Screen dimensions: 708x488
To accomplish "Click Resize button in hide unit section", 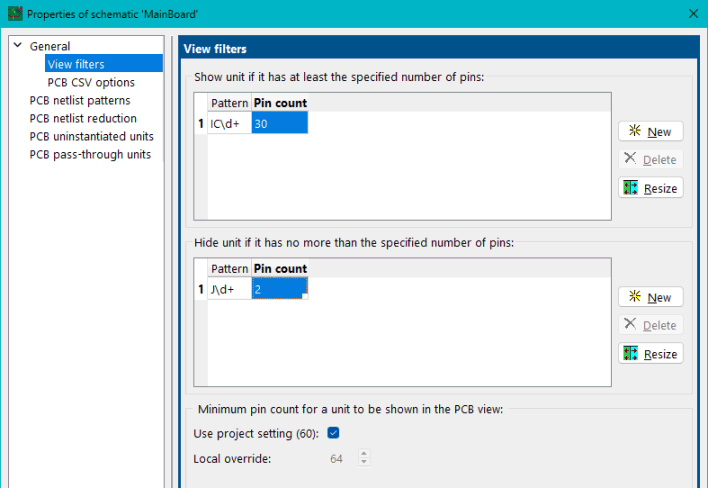I will (x=650, y=354).
